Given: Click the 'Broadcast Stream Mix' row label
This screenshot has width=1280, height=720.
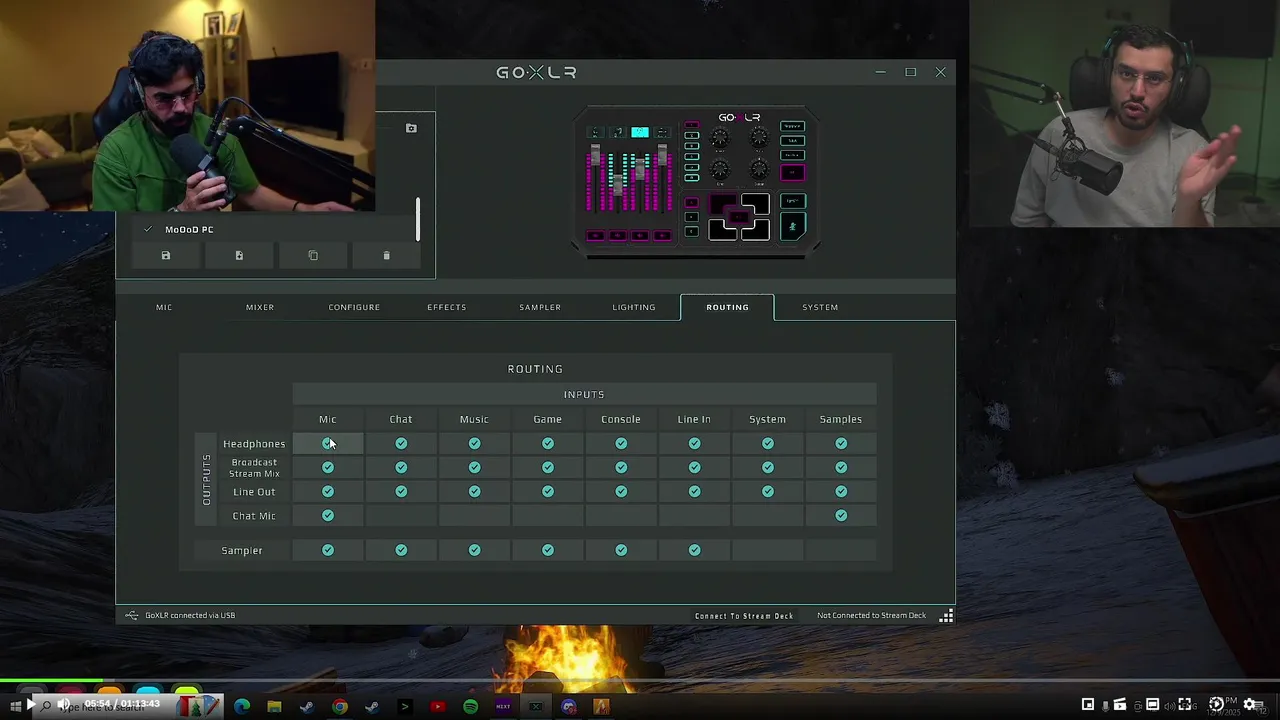Looking at the screenshot, I should 254,468.
